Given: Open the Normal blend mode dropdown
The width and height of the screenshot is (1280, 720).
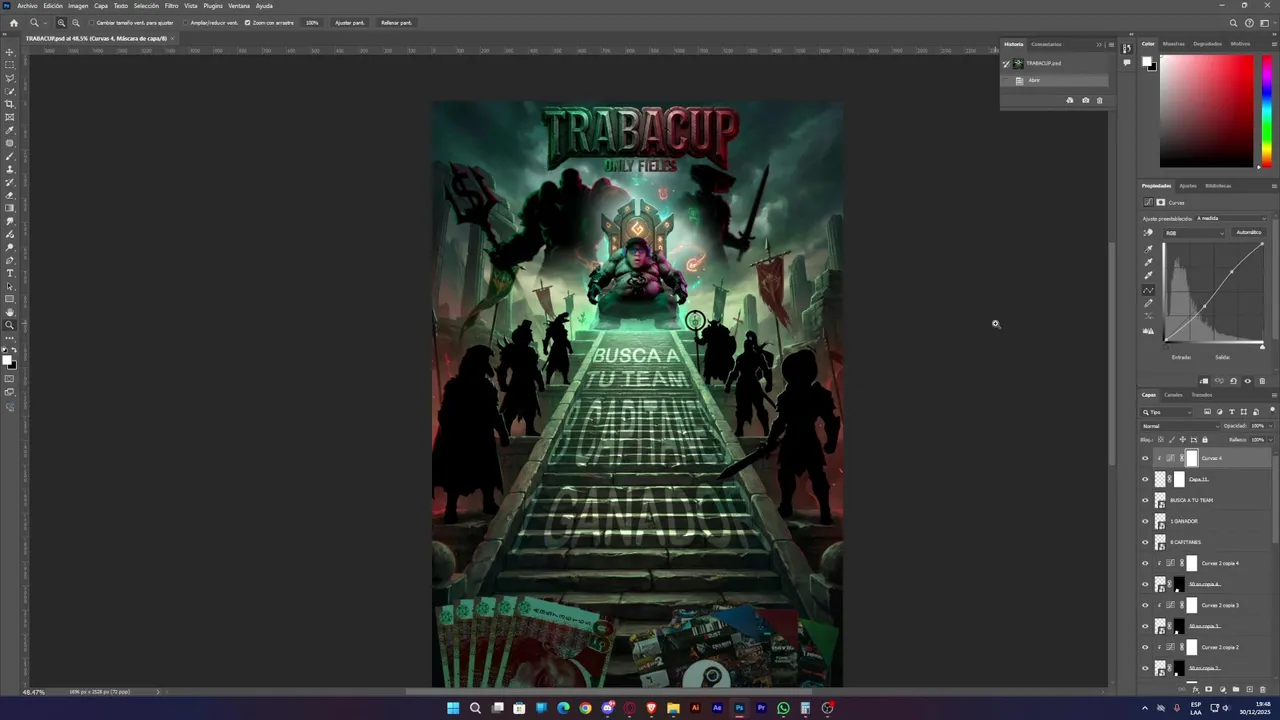Looking at the screenshot, I should [x=1180, y=426].
